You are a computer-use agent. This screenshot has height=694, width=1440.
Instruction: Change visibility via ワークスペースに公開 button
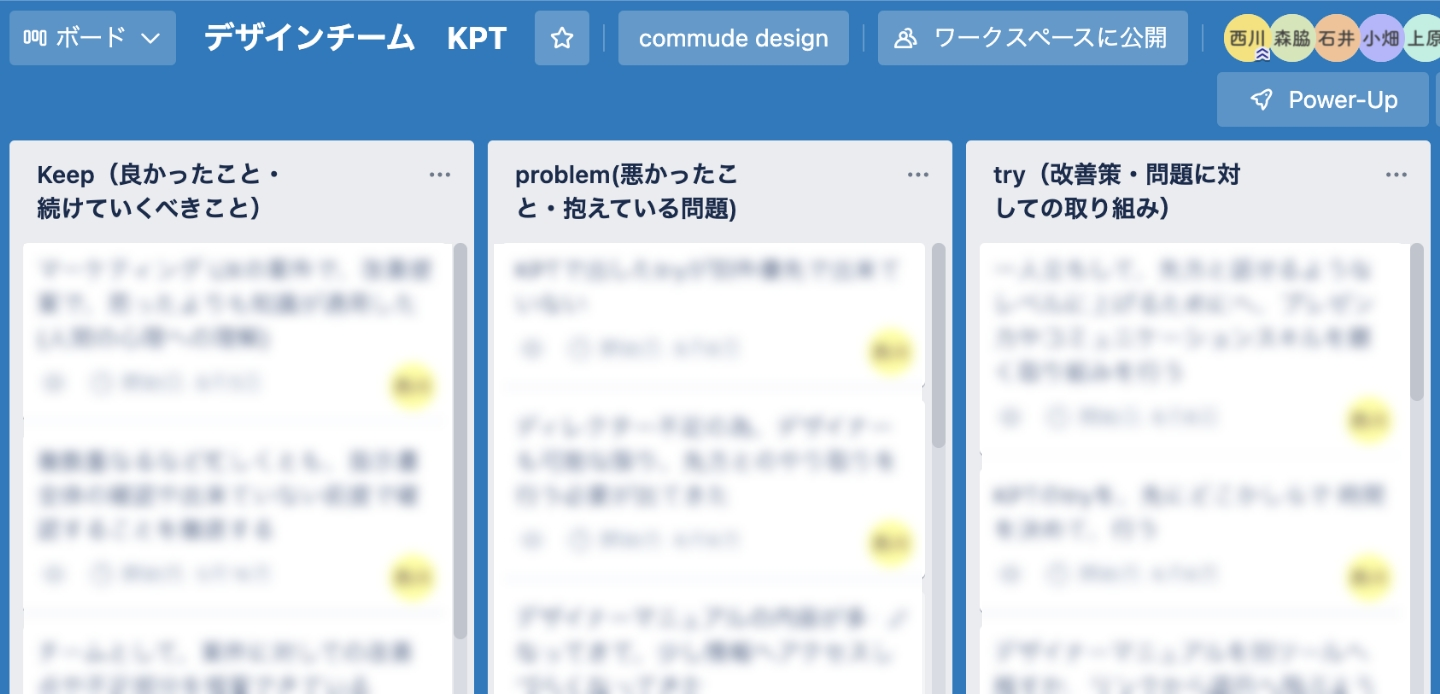[1033, 38]
